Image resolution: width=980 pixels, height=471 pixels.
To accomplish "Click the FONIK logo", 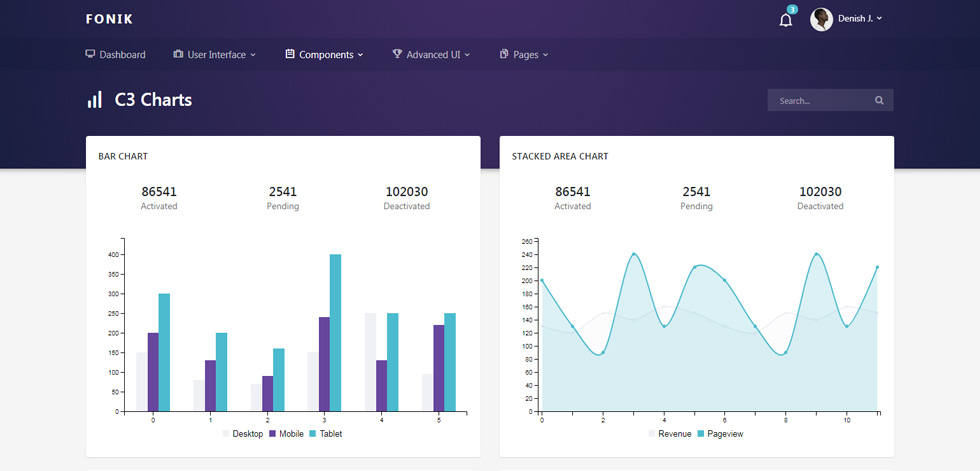I will pyautogui.click(x=109, y=19).
